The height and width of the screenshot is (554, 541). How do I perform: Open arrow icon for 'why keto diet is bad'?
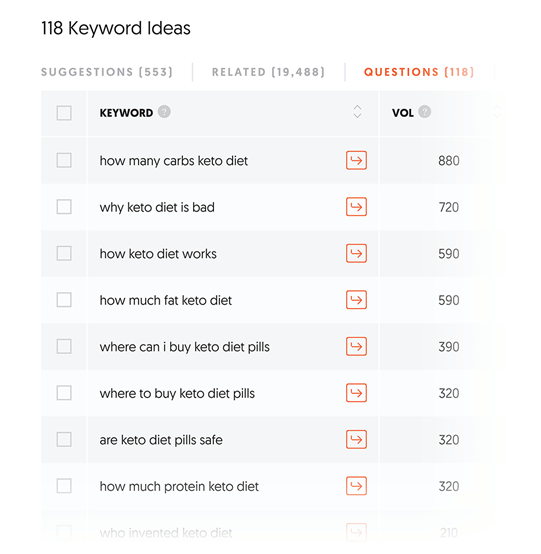[356, 207]
